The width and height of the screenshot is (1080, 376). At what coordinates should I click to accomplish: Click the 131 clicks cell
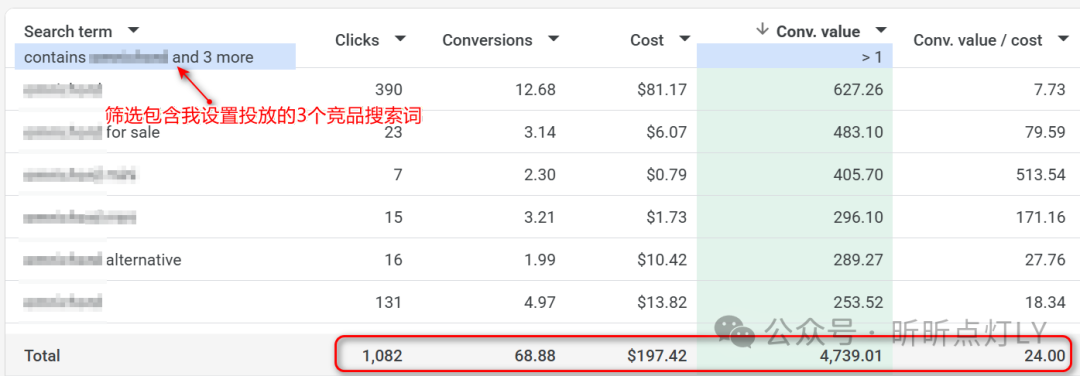coord(389,302)
